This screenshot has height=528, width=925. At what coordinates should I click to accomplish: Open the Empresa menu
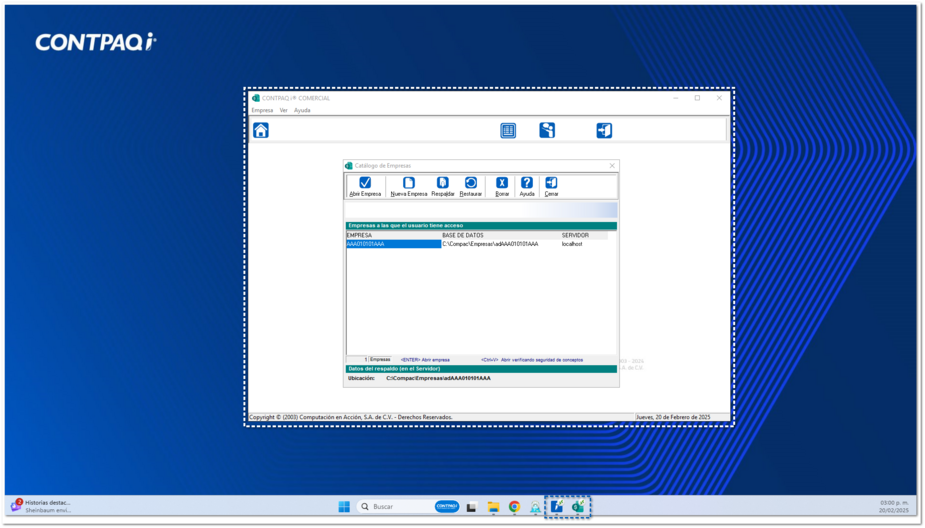pos(262,111)
